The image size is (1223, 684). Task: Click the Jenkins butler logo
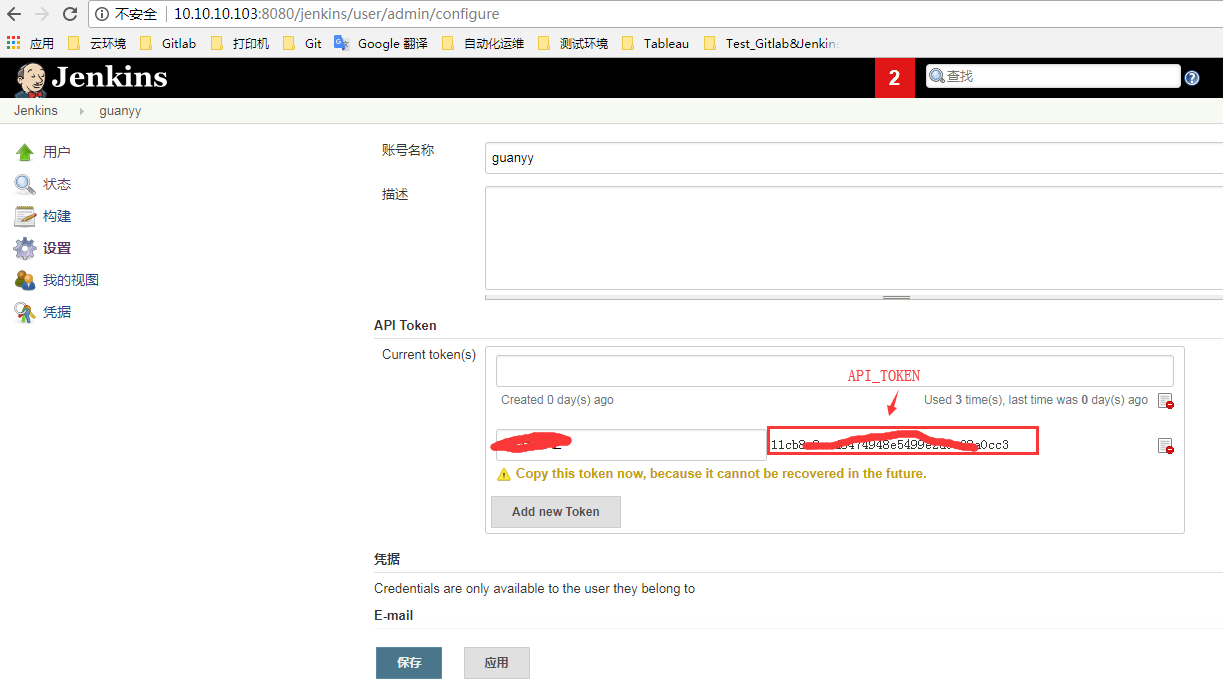[30, 78]
